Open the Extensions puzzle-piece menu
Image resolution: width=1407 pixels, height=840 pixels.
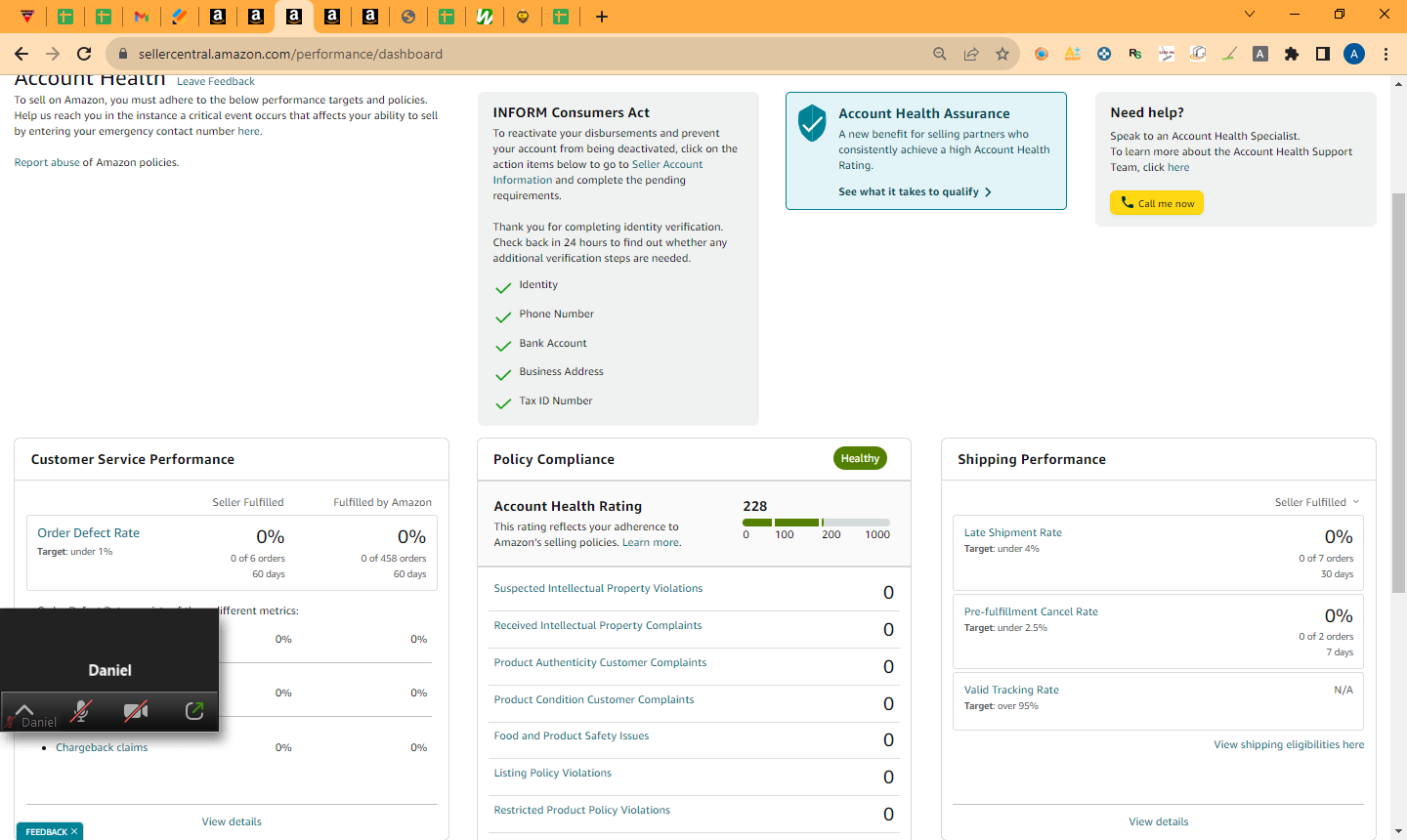1292,54
